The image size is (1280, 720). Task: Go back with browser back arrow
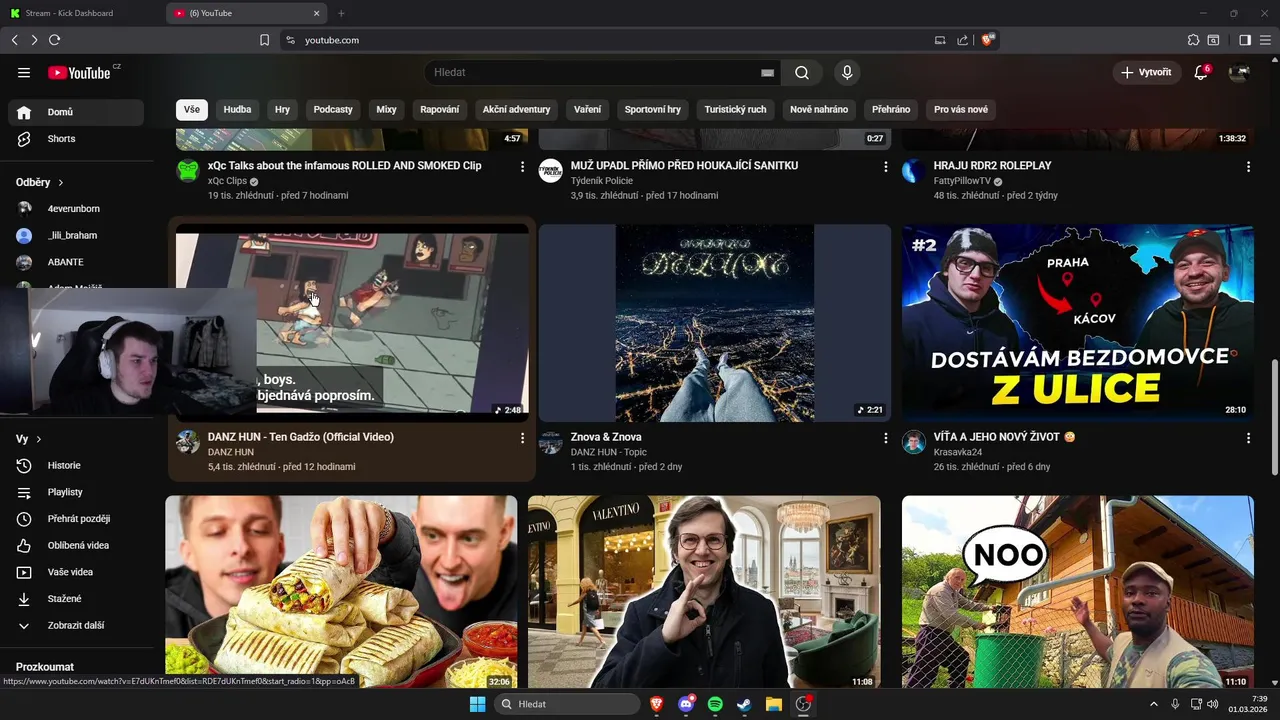[x=14, y=40]
